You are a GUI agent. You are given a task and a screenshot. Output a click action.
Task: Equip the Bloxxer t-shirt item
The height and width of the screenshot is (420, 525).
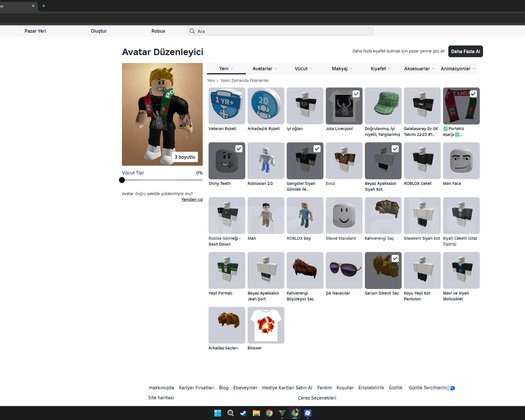point(266,325)
